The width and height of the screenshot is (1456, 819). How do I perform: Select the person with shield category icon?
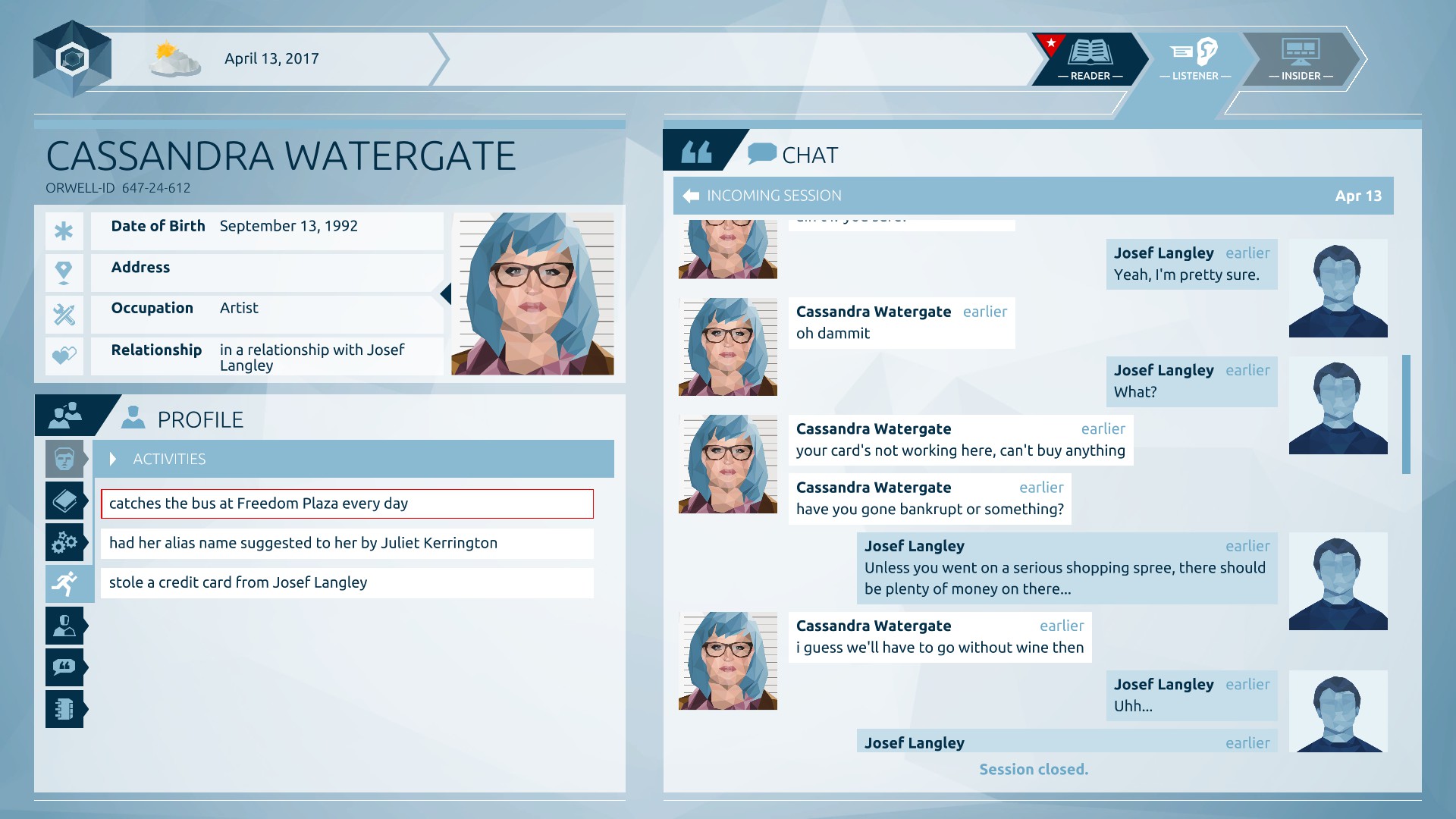pos(64,626)
